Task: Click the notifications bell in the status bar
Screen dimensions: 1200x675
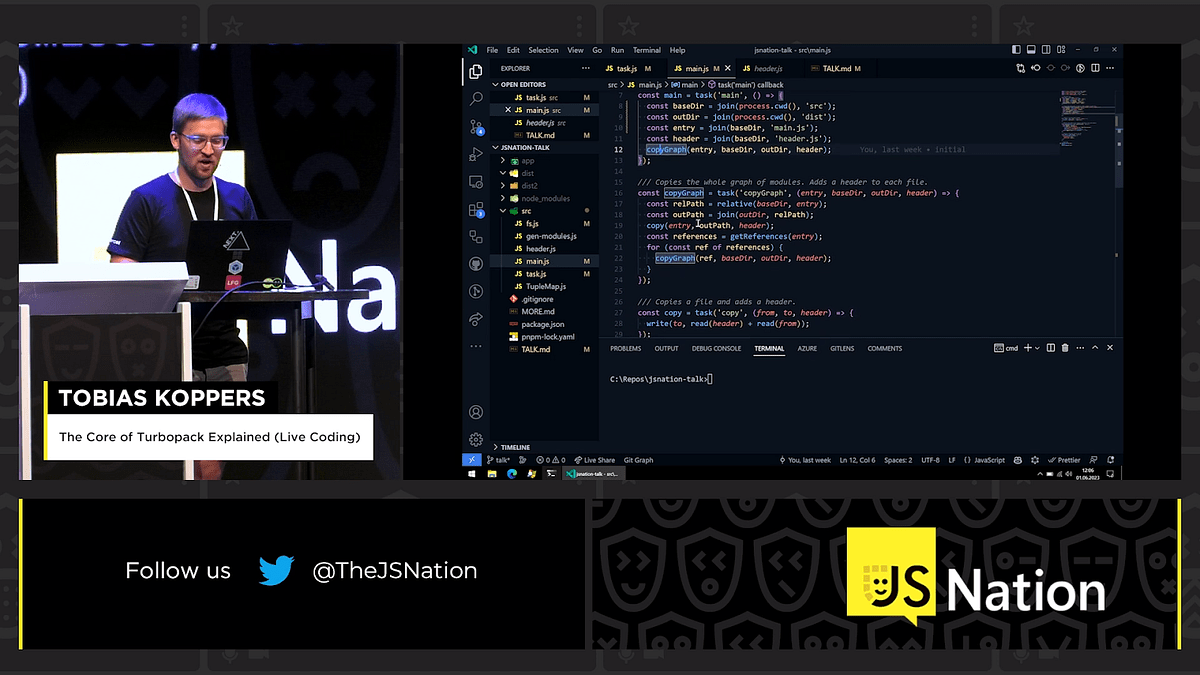Action: [1112, 460]
